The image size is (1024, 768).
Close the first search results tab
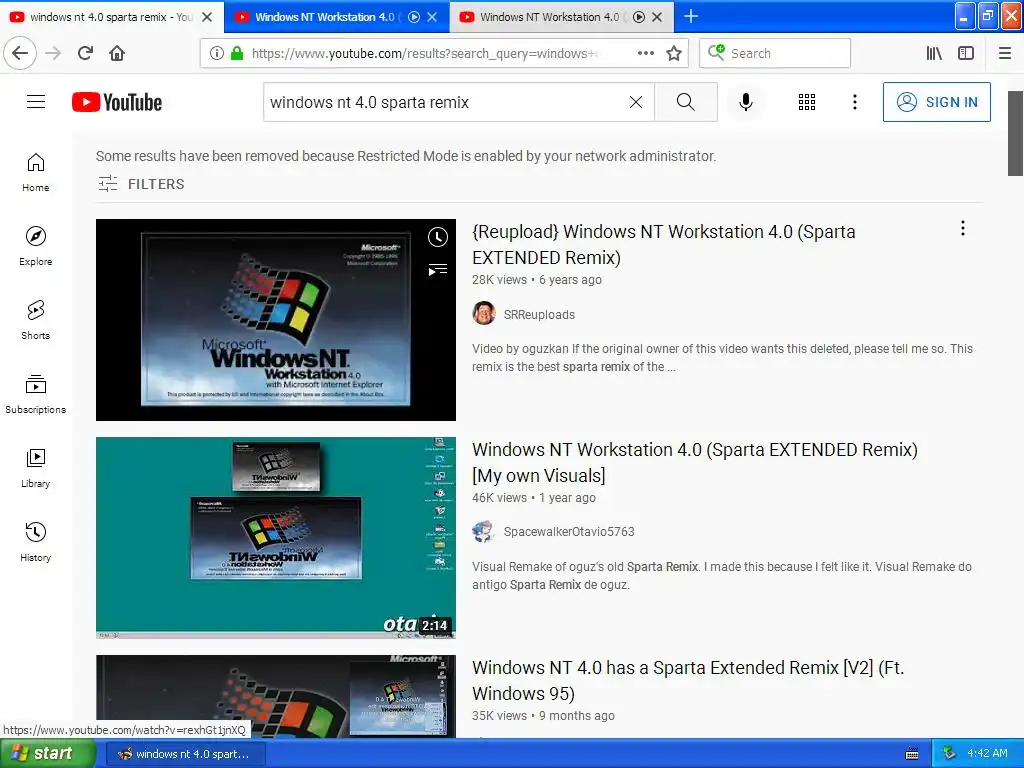click(207, 17)
